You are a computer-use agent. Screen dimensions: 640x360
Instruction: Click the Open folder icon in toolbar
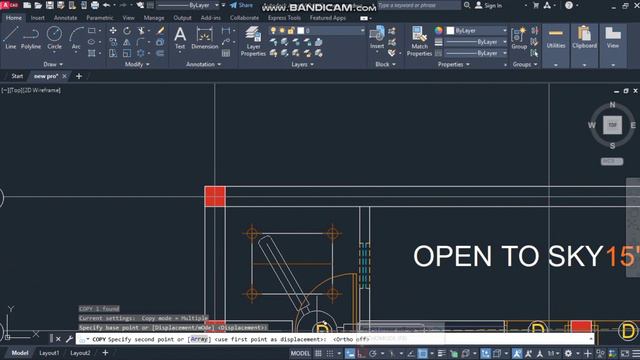click(x=38, y=5)
